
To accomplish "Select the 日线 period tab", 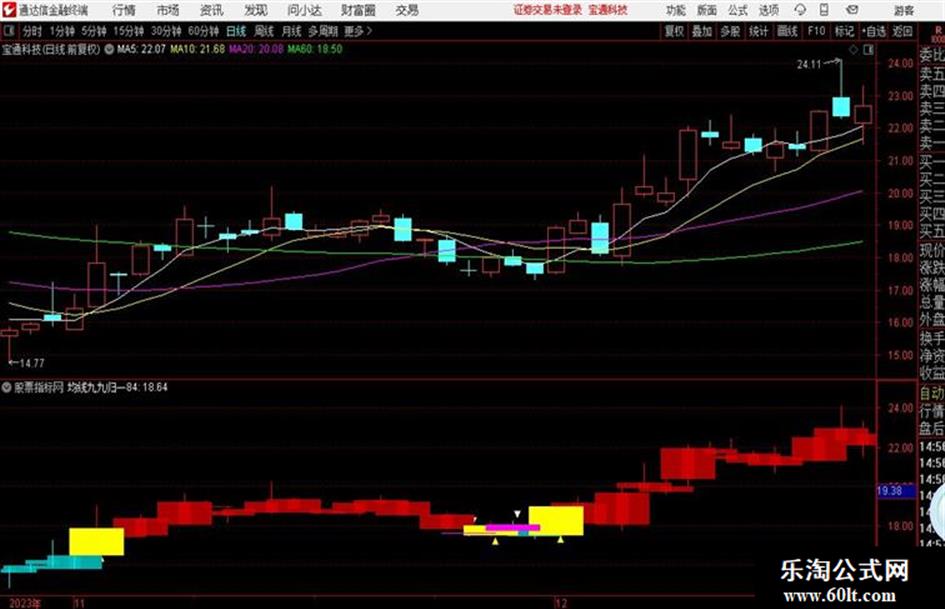I will pos(236,31).
